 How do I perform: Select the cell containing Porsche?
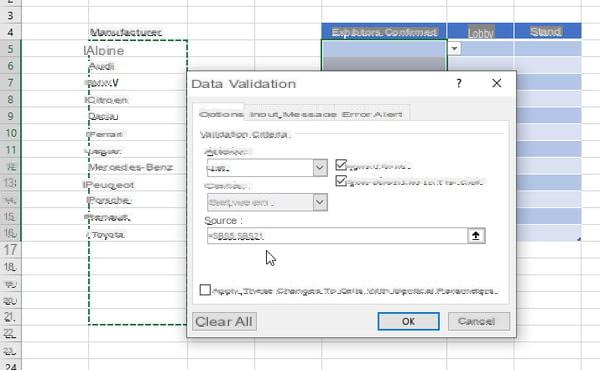click(x=138, y=200)
